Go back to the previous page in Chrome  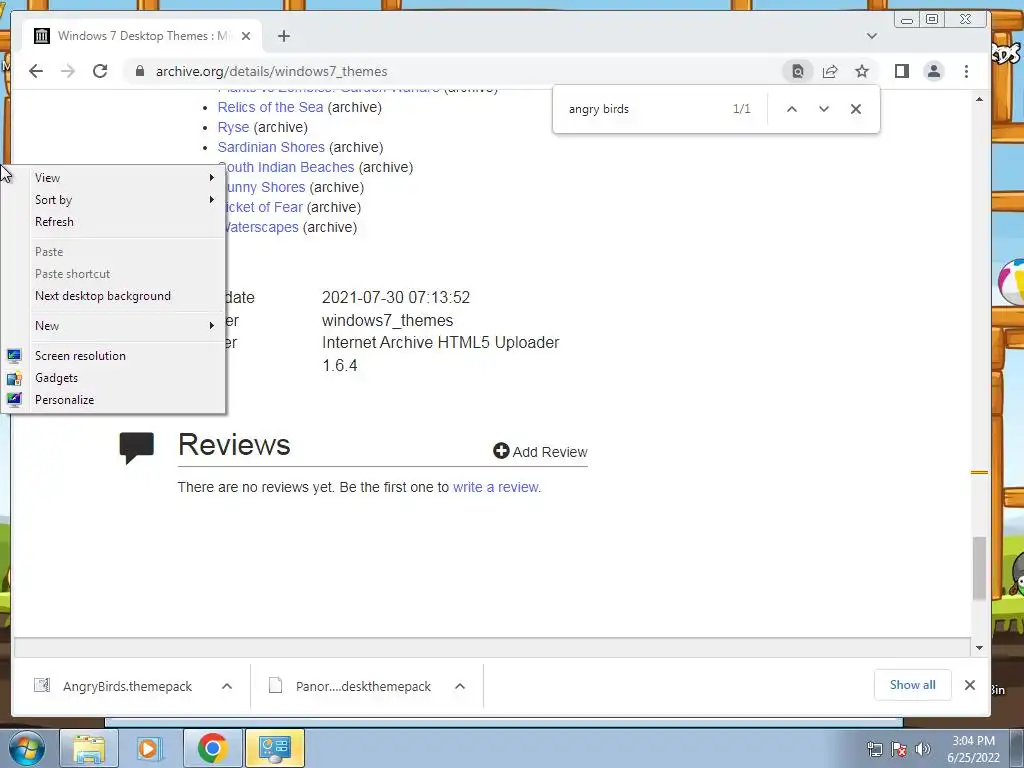coord(36,71)
